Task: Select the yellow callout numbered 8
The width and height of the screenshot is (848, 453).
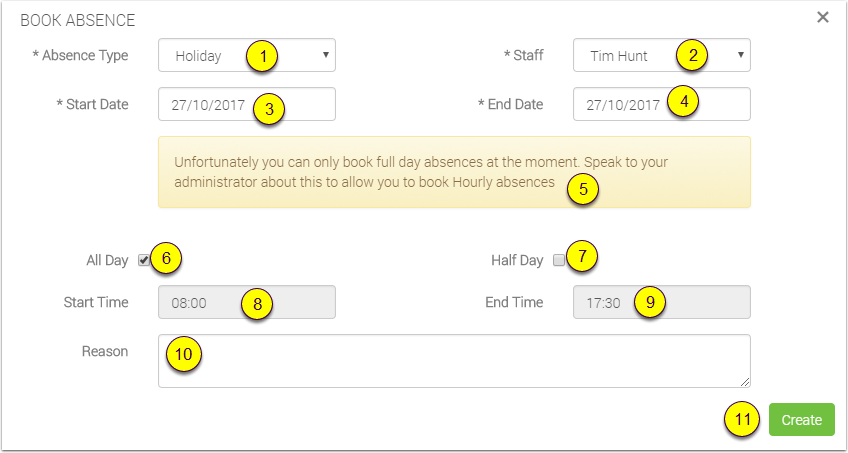Action: 257,304
